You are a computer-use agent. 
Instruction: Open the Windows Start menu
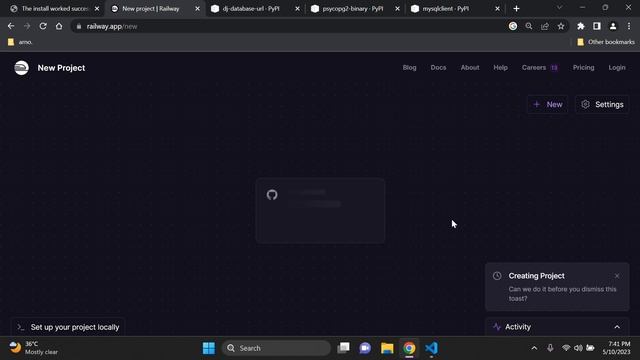coord(209,348)
